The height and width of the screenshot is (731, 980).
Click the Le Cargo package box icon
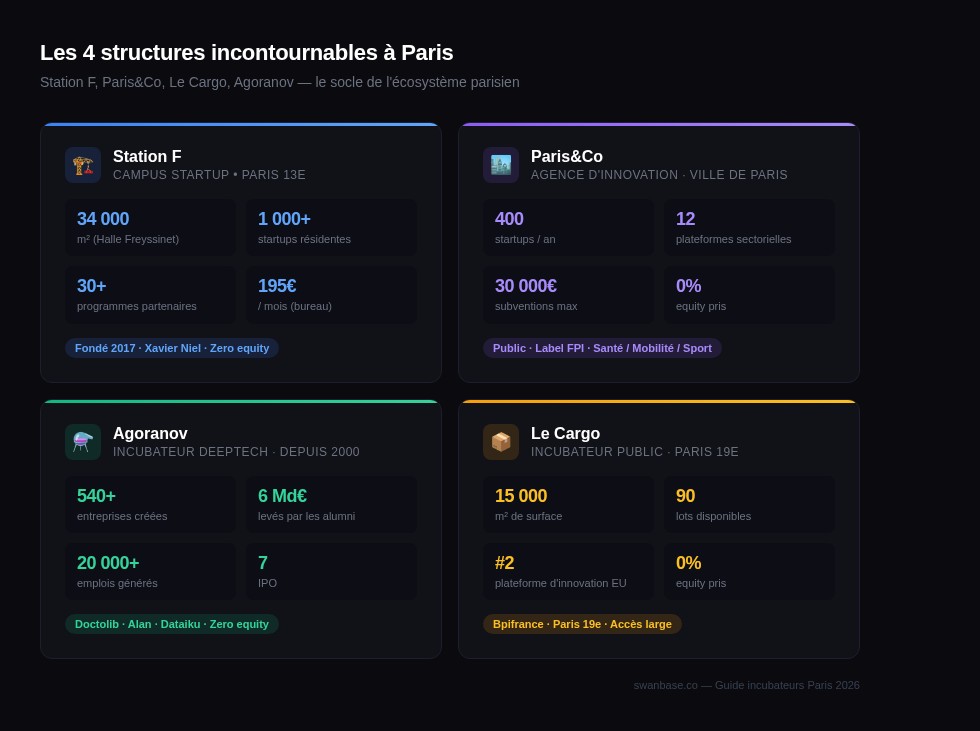(501, 442)
